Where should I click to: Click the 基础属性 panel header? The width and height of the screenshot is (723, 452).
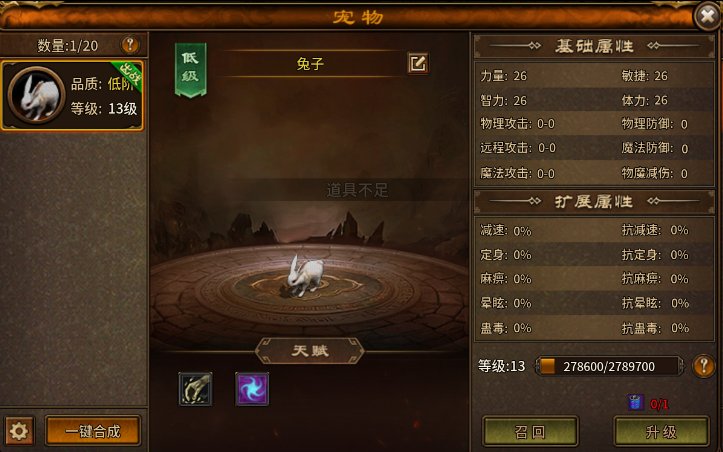tap(594, 46)
